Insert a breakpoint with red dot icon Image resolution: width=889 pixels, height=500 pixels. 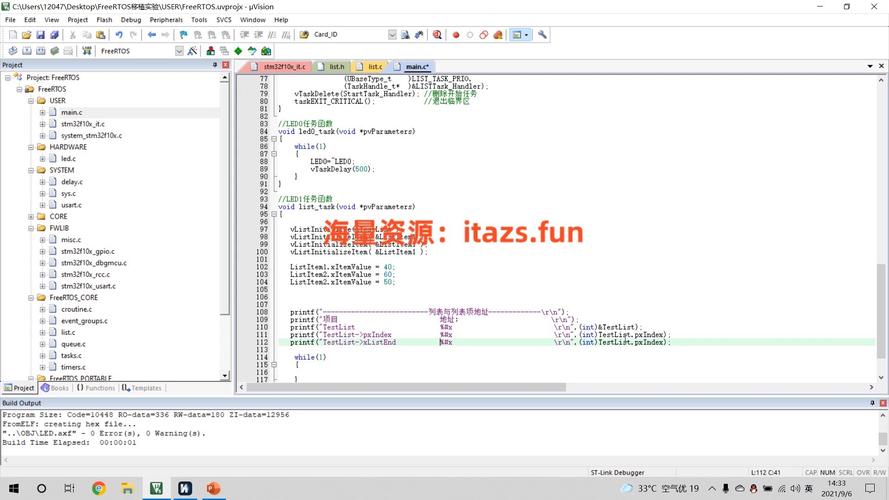click(456, 35)
